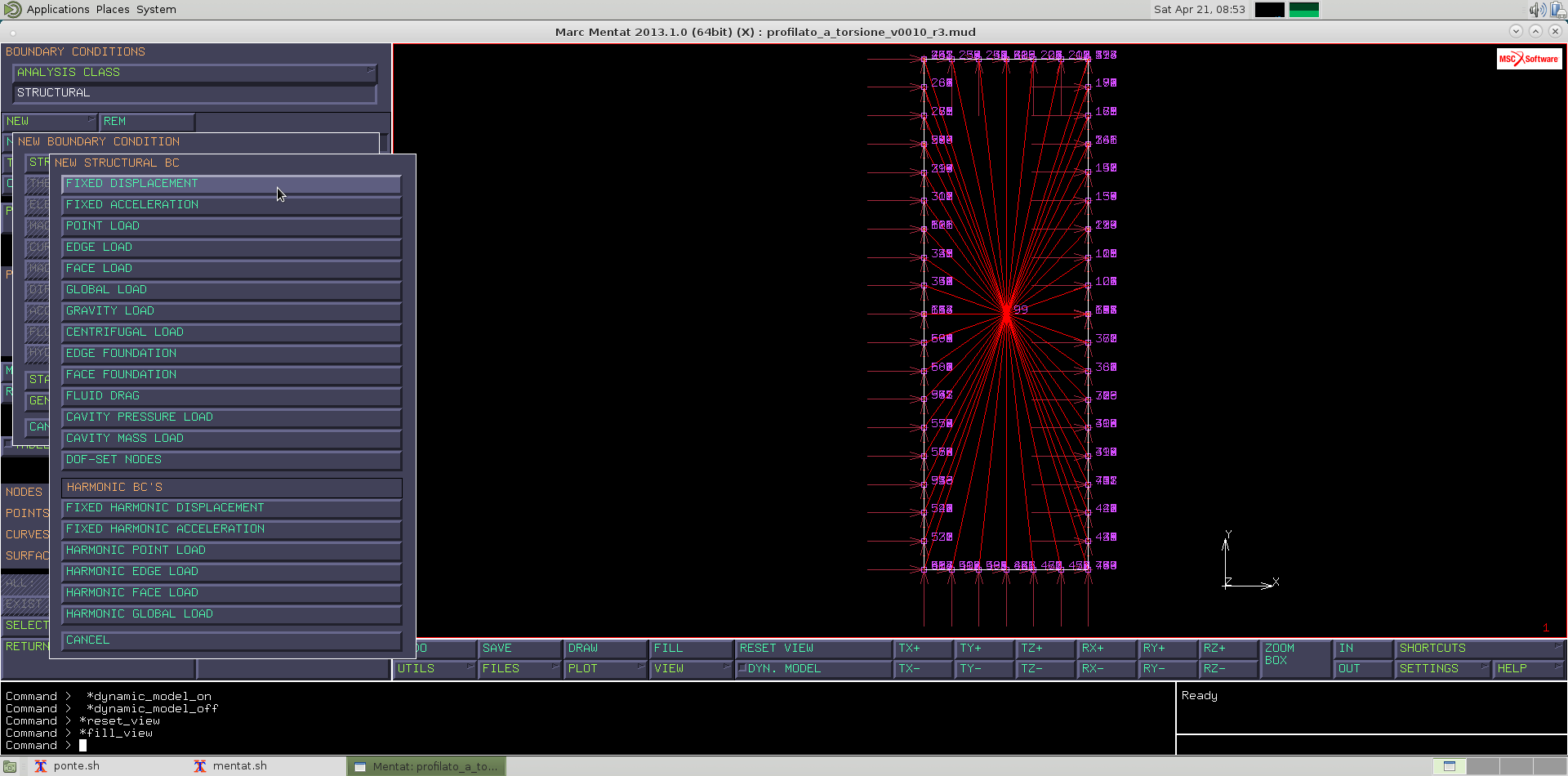The image size is (1568, 776).
Task: Open SHORTCUTS dropdown
Action: tap(1480, 649)
